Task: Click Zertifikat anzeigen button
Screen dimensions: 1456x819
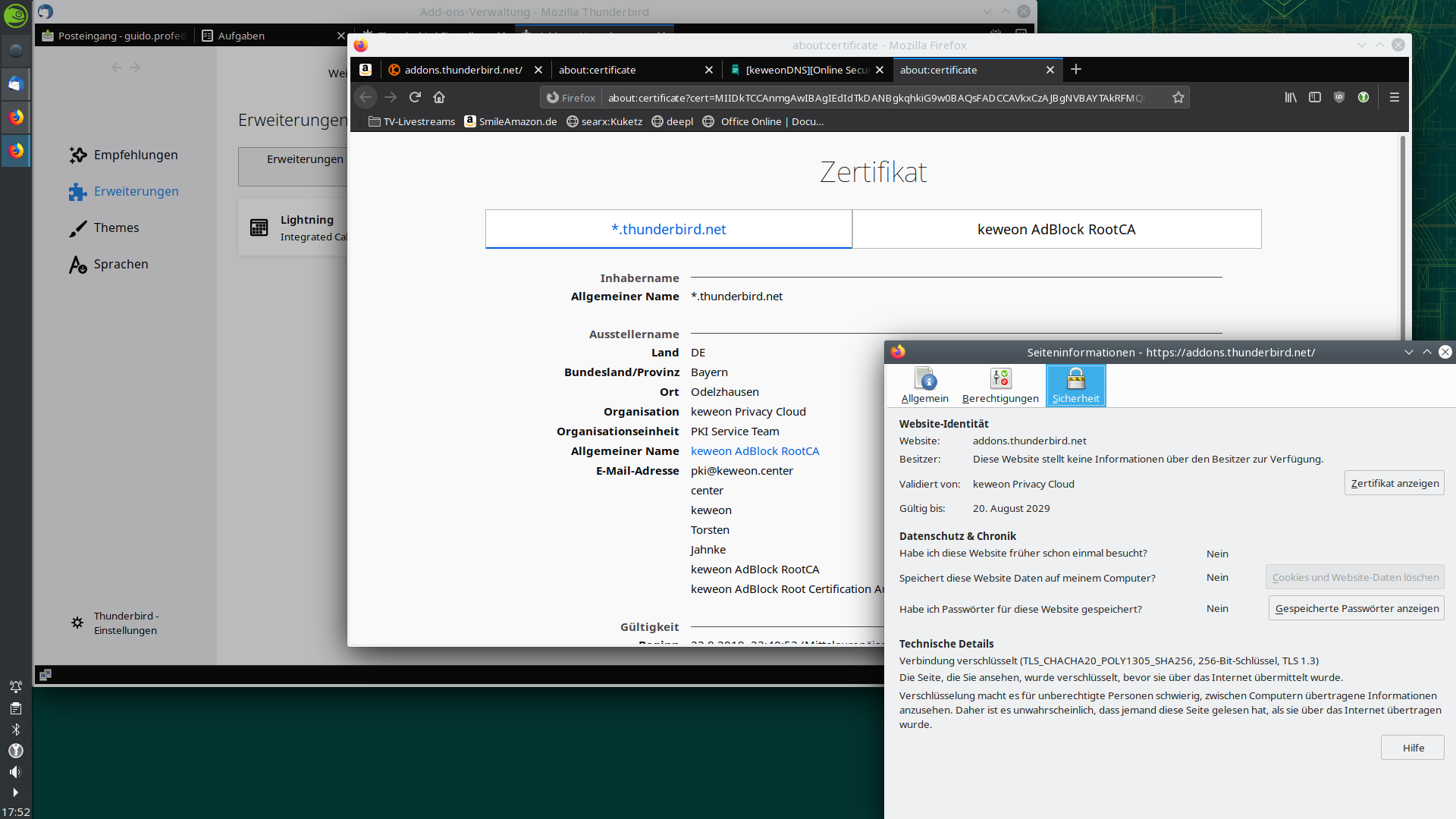Action: (x=1395, y=483)
